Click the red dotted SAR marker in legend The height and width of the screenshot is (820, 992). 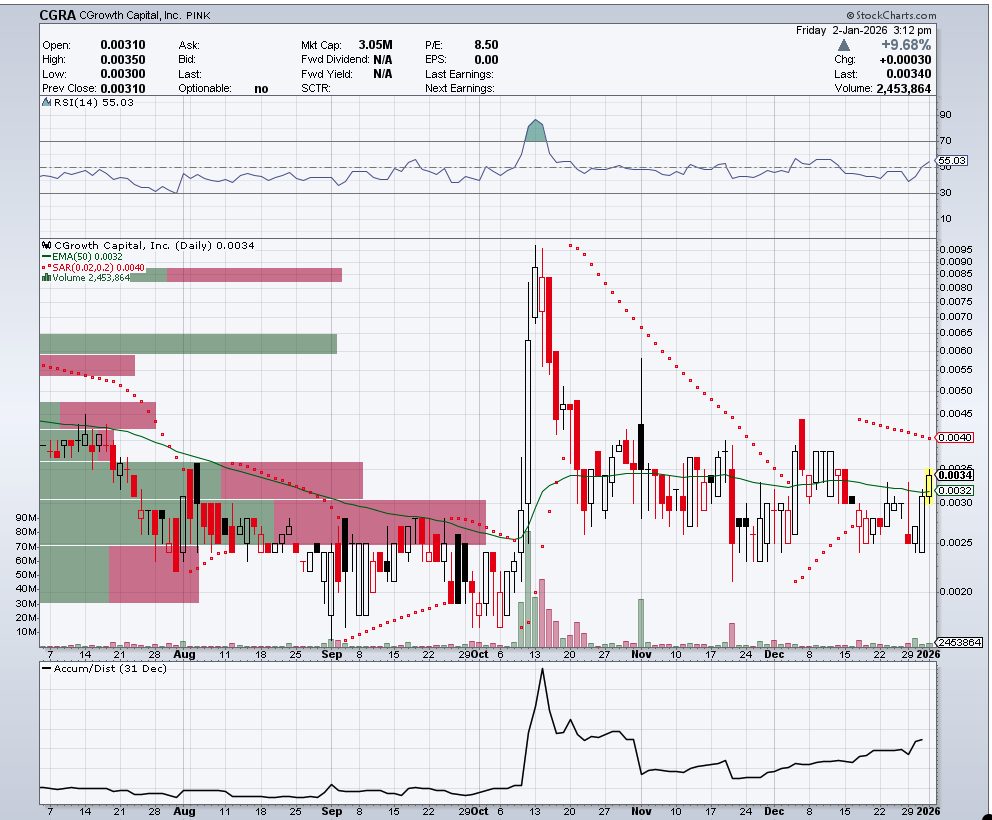click(x=46, y=267)
